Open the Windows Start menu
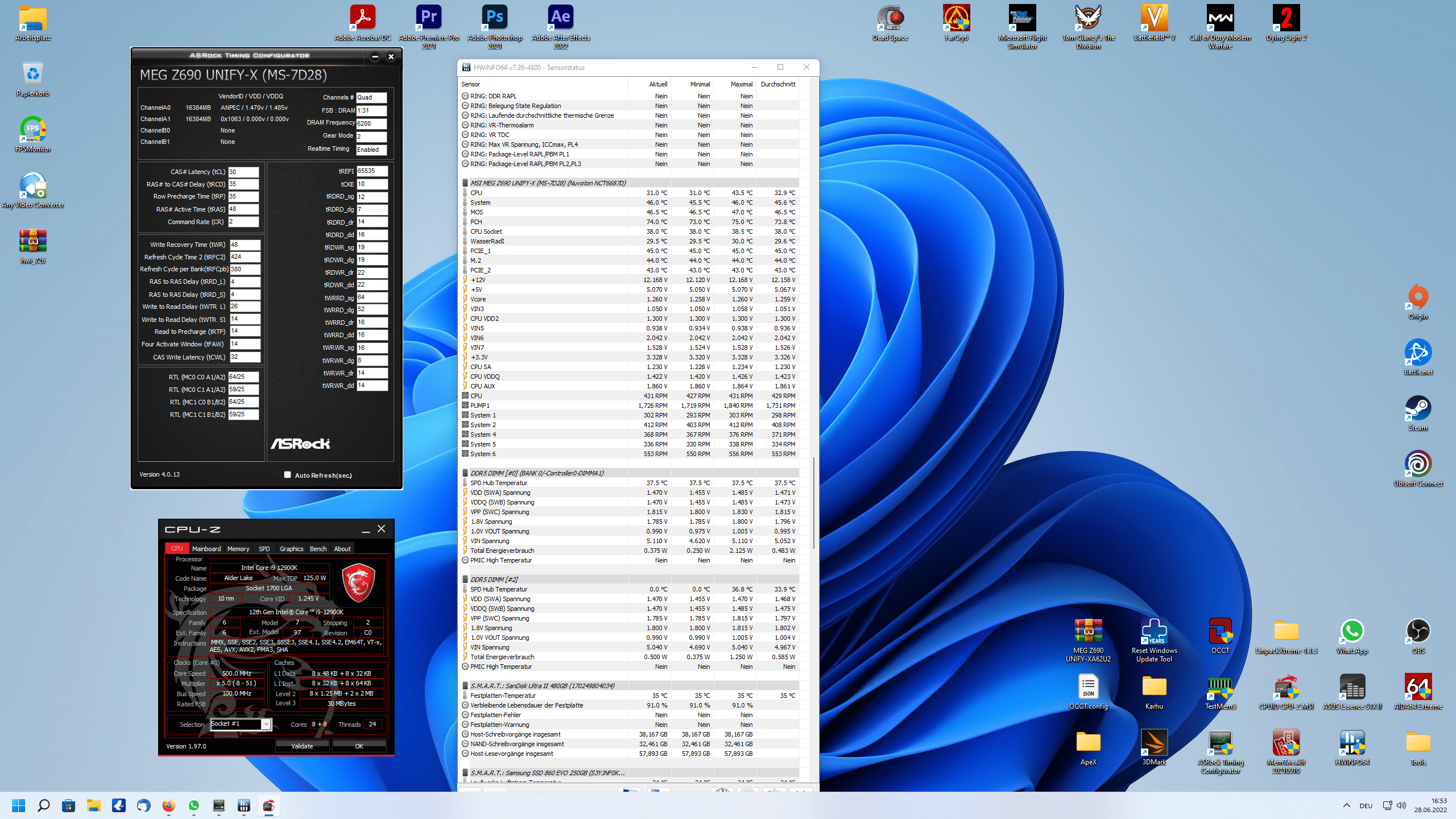The image size is (1456, 819). click(x=18, y=805)
